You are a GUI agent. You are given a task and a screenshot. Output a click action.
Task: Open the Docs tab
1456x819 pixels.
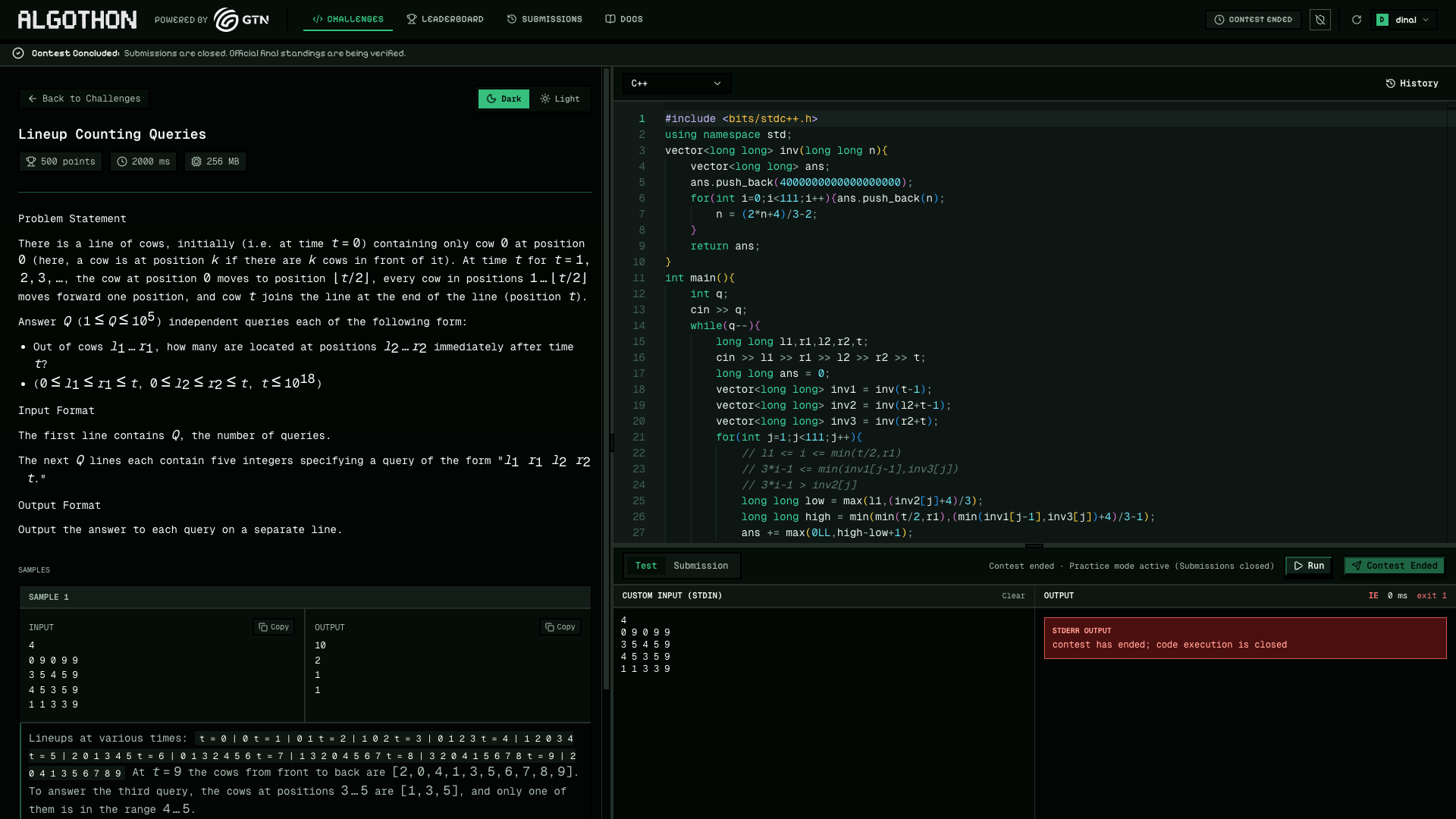624,19
